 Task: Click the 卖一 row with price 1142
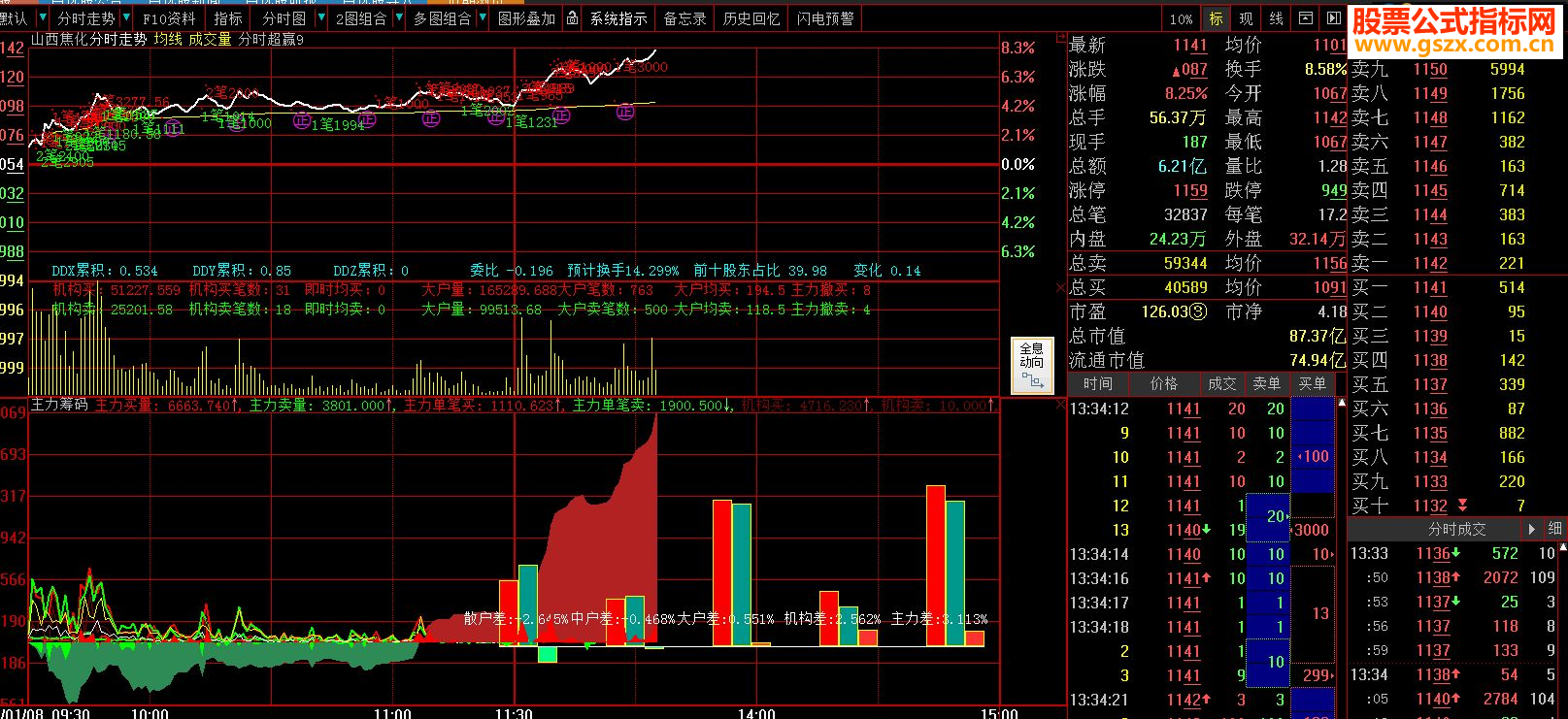tap(1455, 263)
